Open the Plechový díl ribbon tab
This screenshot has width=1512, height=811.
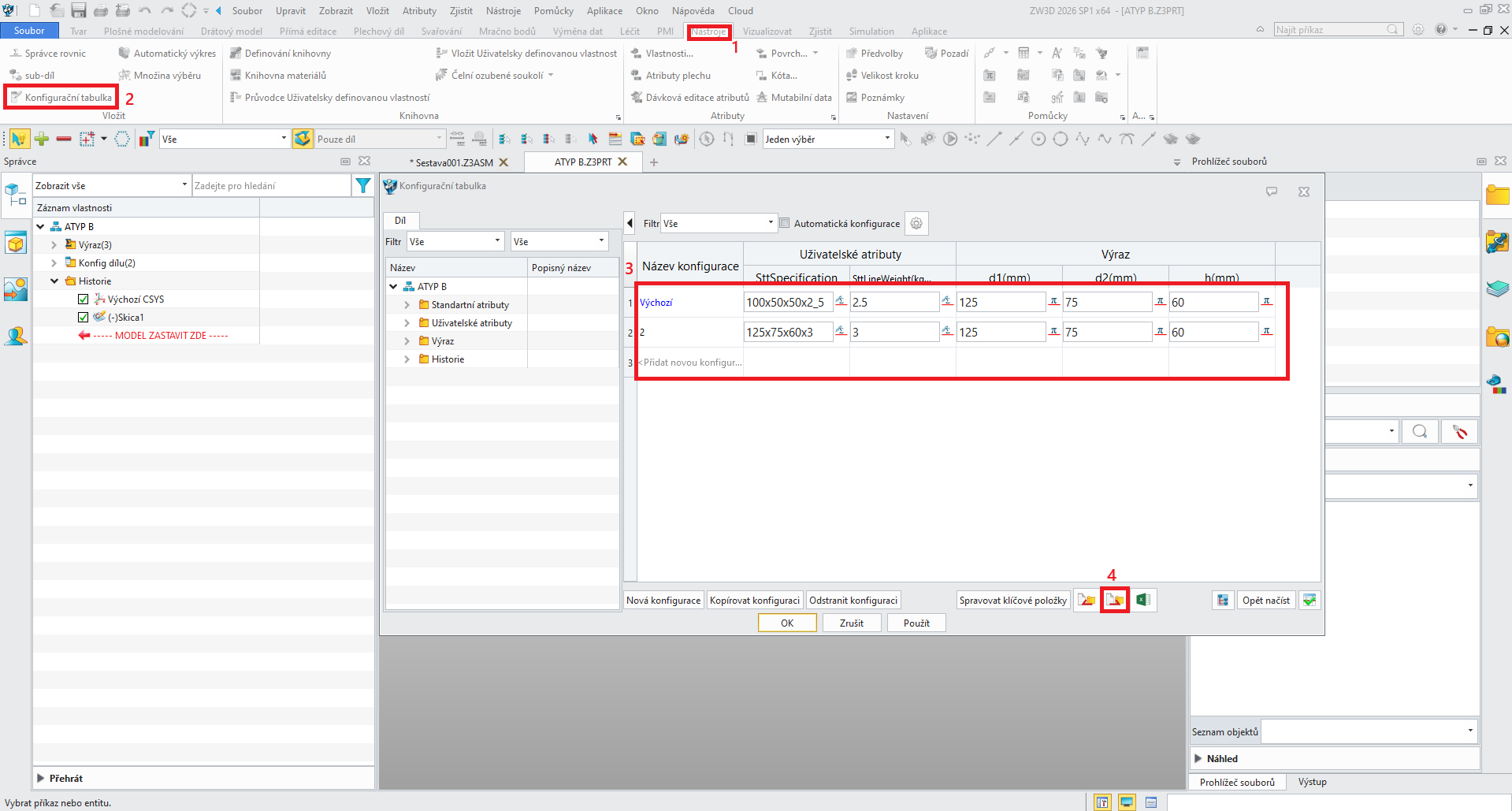(x=379, y=32)
